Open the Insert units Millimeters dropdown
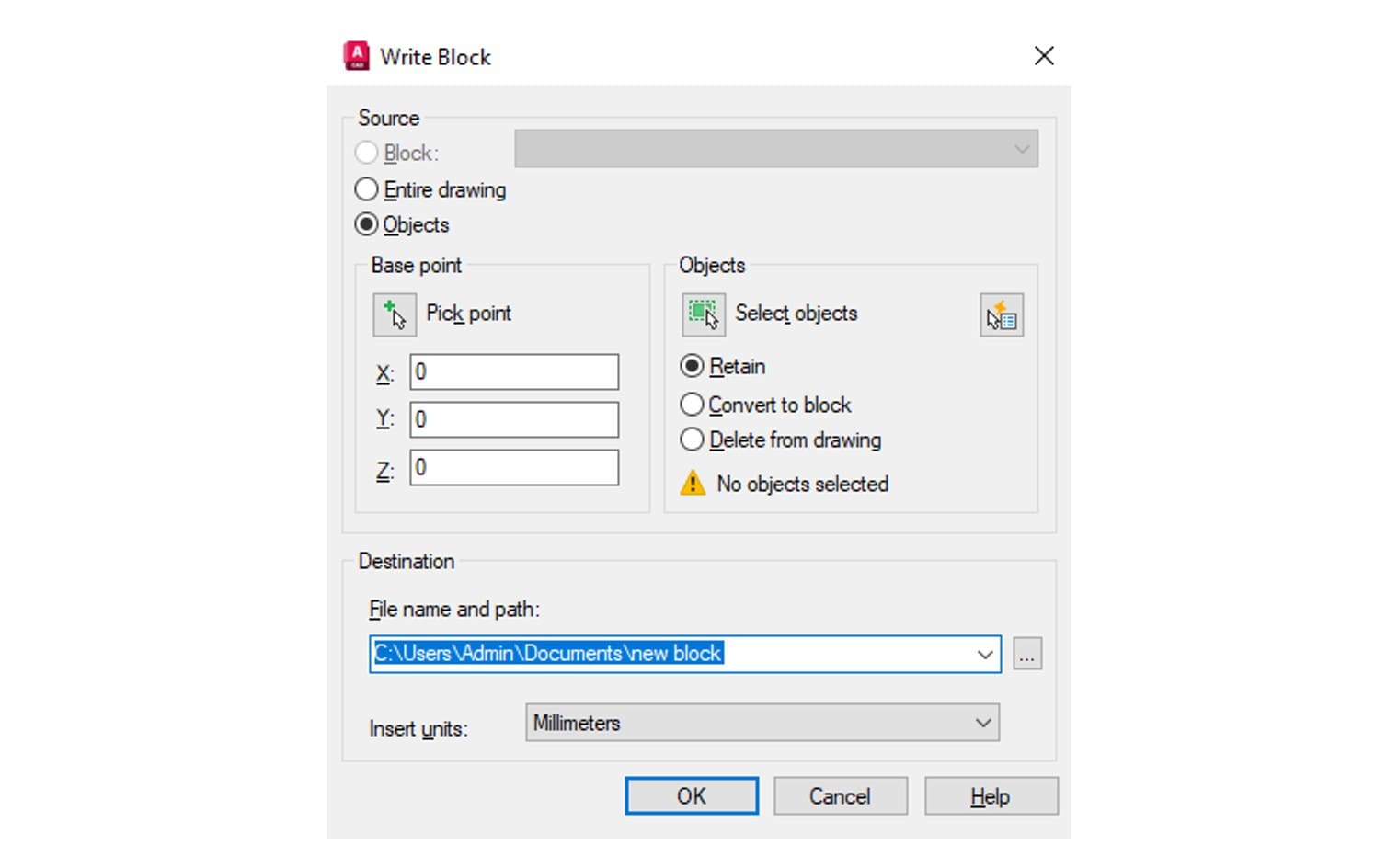 point(762,723)
